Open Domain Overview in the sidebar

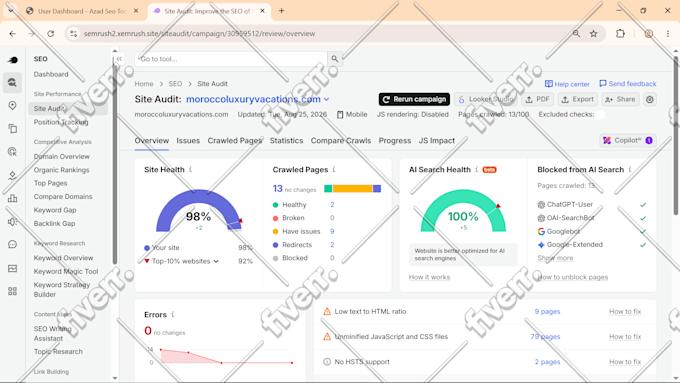coord(62,157)
